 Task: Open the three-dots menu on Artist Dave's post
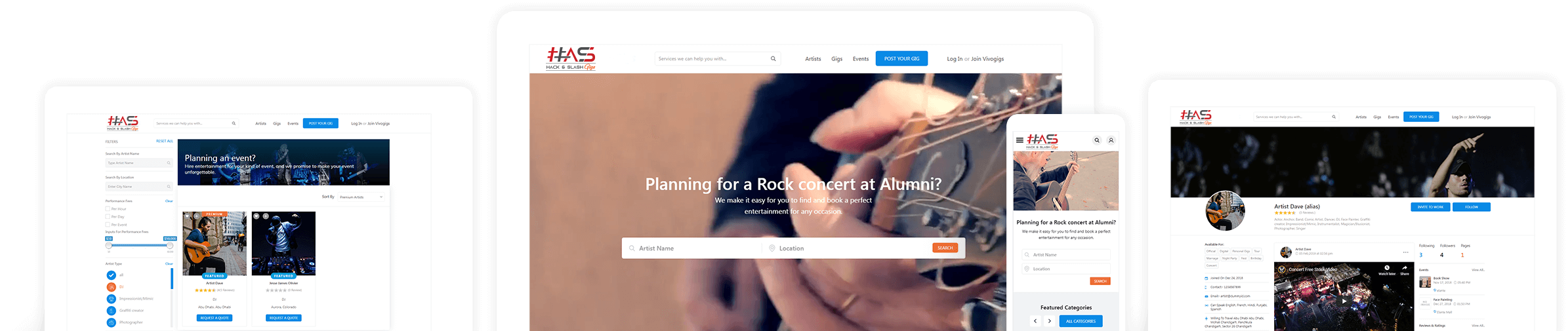point(1405,252)
